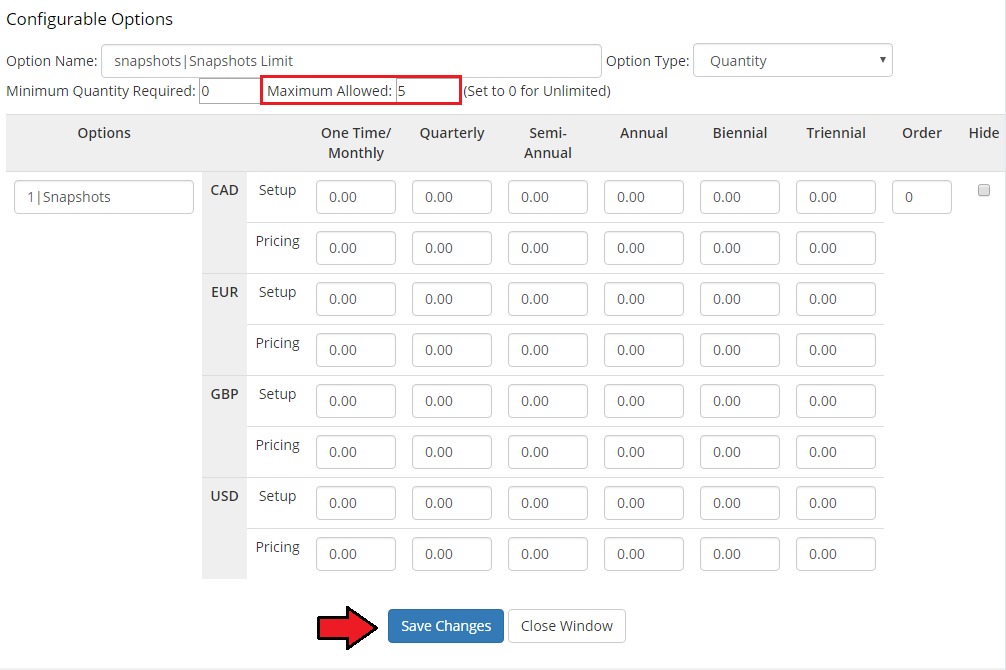This screenshot has height=670, width=1006.
Task: Edit GBP Setup Annual field
Action: [644, 401]
